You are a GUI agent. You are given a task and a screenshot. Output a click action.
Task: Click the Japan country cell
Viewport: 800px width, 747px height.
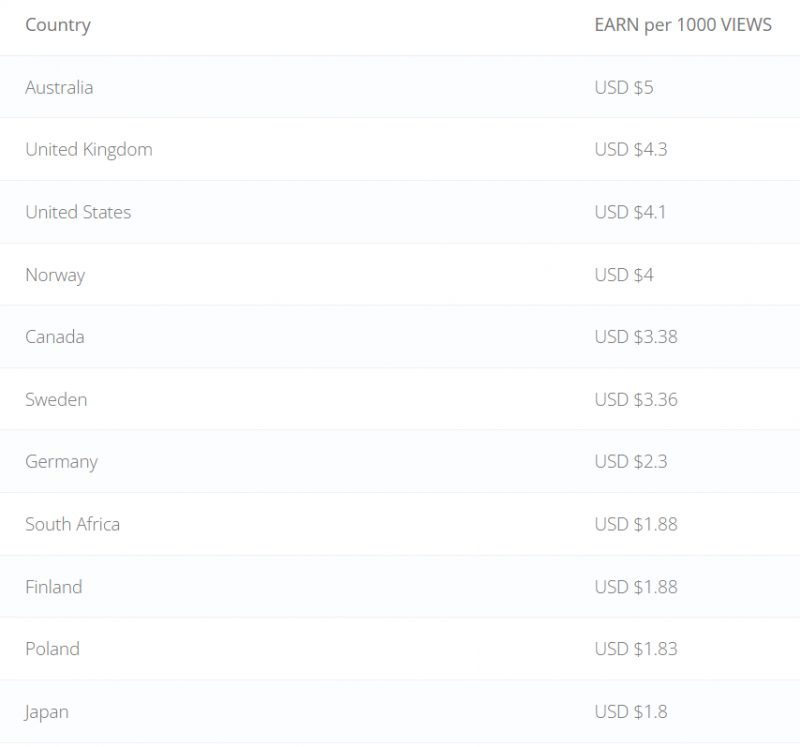pyautogui.click(x=47, y=711)
